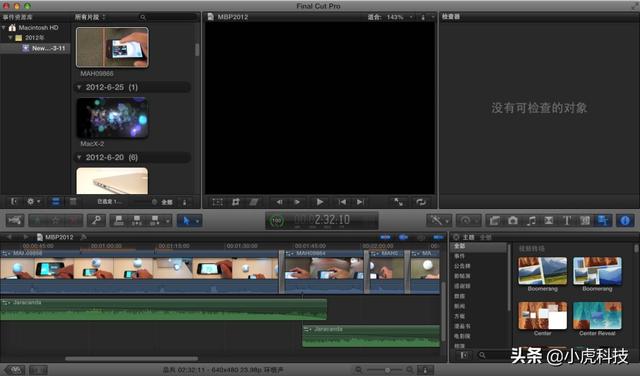Open the titles browser T icon
Viewport: 640px width, 376px height.
[567, 220]
